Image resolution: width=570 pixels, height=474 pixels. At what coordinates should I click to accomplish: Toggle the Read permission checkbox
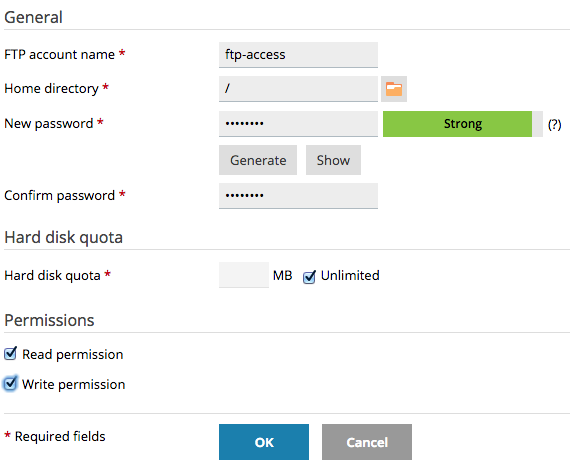click(x=10, y=354)
